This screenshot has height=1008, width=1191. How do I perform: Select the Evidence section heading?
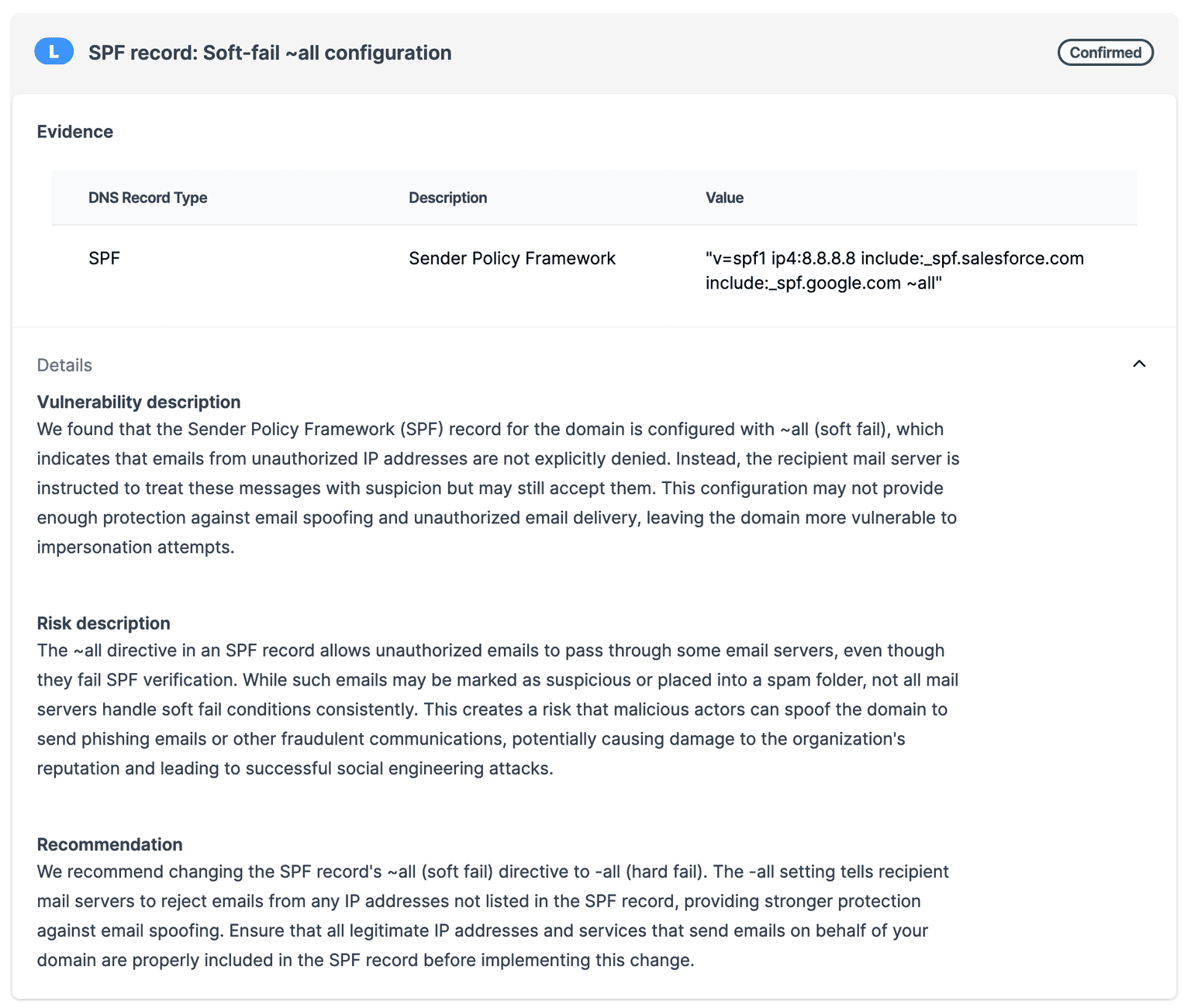pyautogui.click(x=75, y=132)
